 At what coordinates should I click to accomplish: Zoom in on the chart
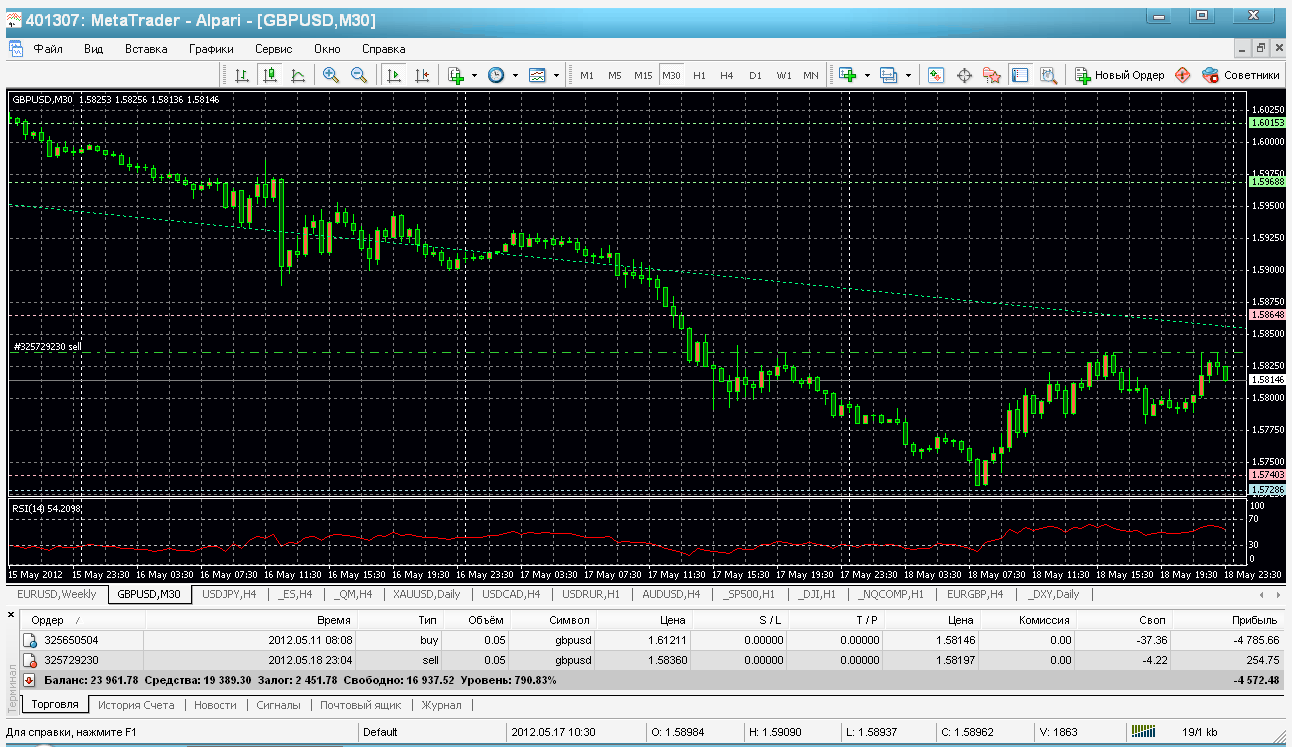(331, 75)
